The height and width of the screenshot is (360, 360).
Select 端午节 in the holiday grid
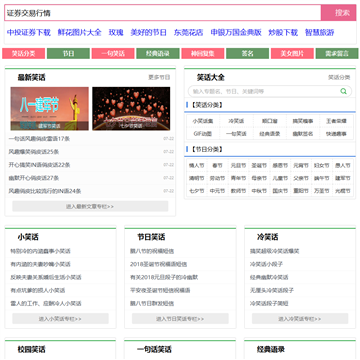coord(322,178)
